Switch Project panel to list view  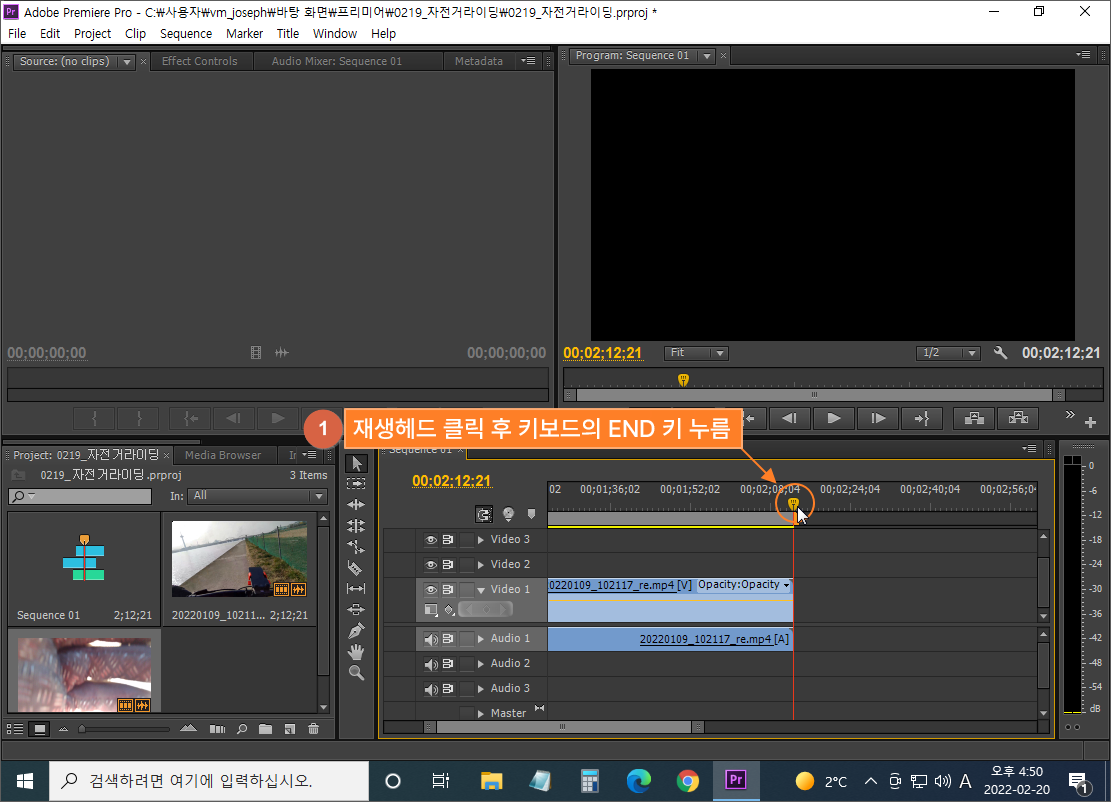pyautogui.click(x=15, y=729)
